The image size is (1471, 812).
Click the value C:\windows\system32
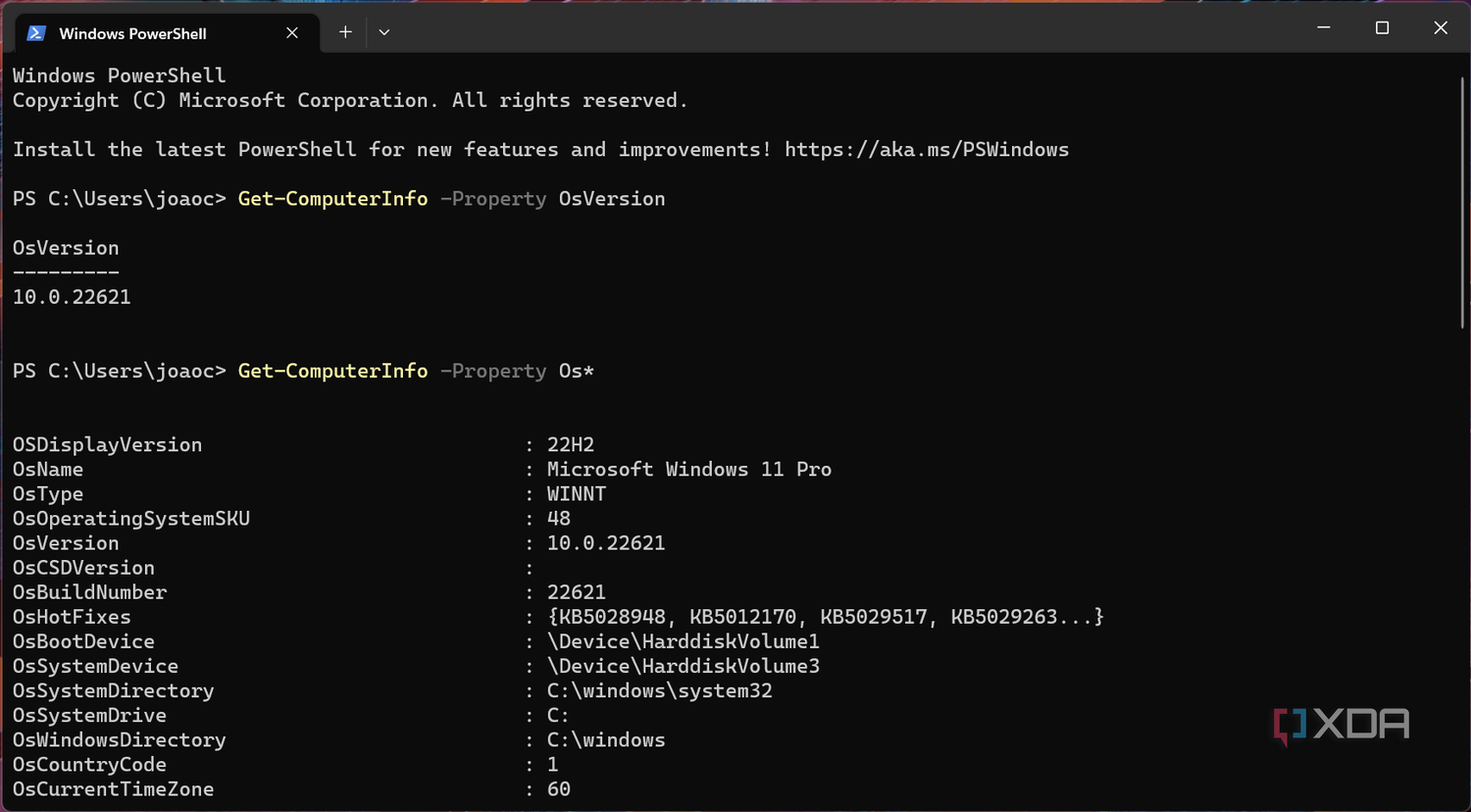tap(660, 690)
